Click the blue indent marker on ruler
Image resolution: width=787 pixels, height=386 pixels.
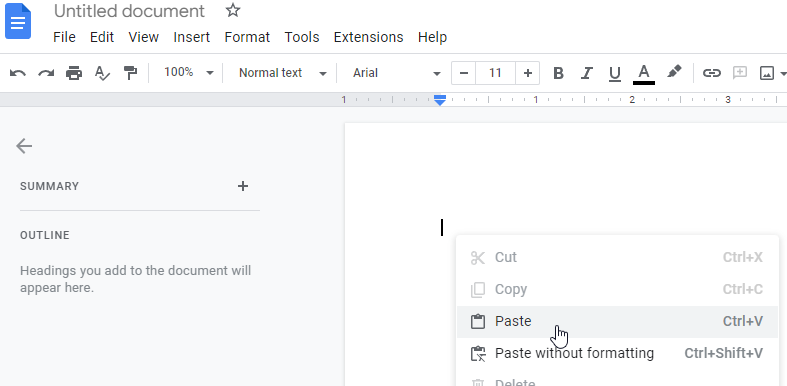pos(440,100)
